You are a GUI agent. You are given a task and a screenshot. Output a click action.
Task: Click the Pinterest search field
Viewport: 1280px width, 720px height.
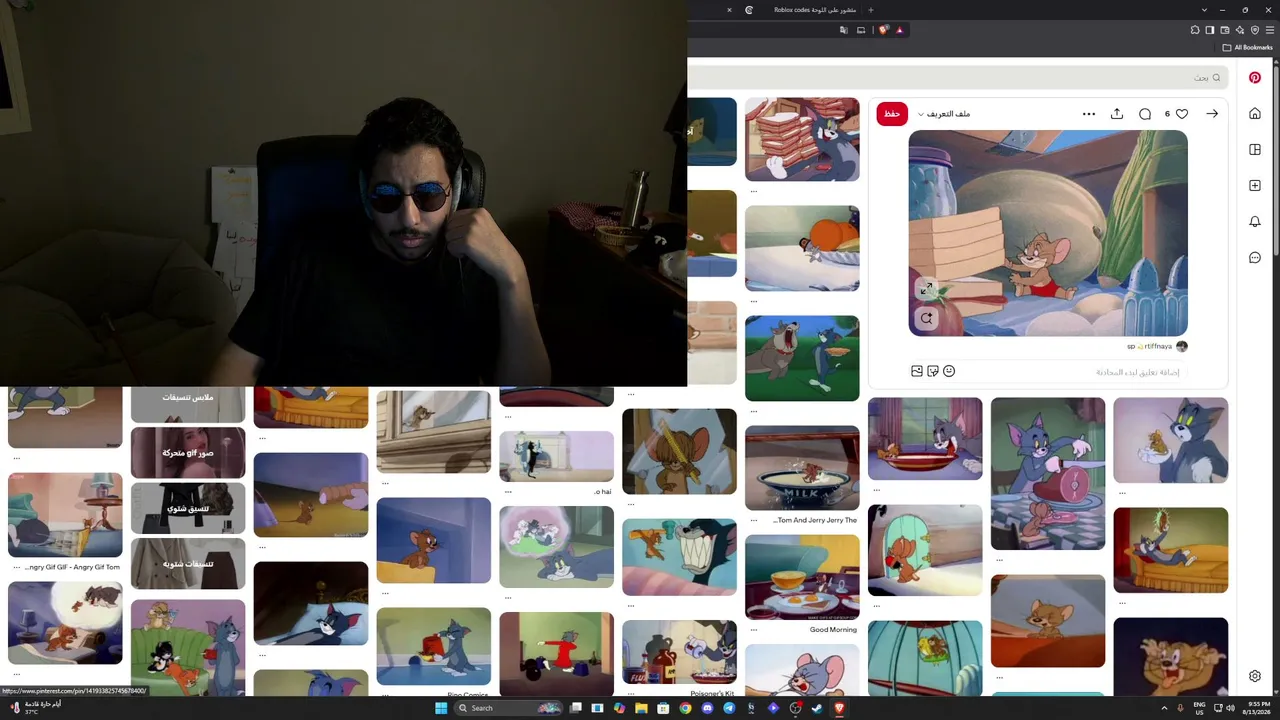click(x=957, y=77)
